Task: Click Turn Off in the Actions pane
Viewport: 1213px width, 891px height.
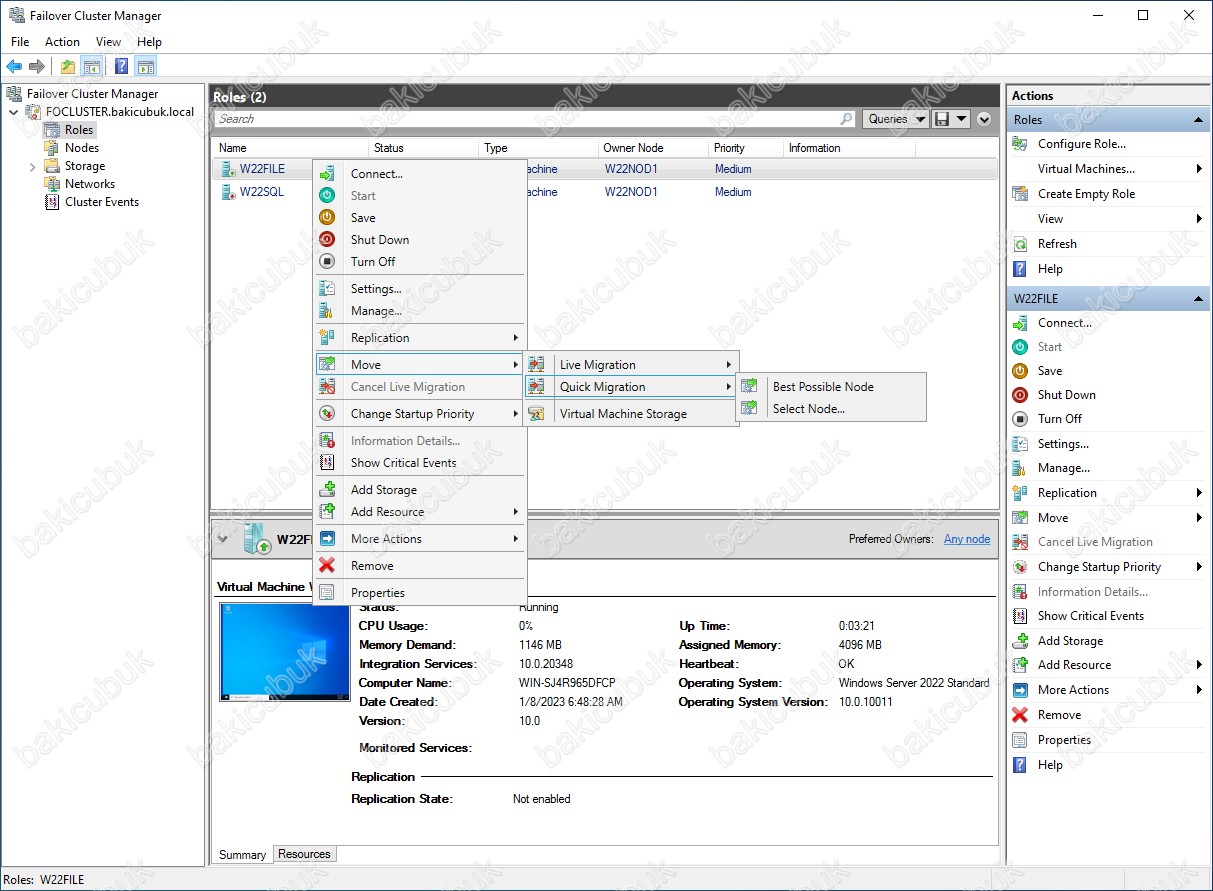Action: tap(1059, 419)
